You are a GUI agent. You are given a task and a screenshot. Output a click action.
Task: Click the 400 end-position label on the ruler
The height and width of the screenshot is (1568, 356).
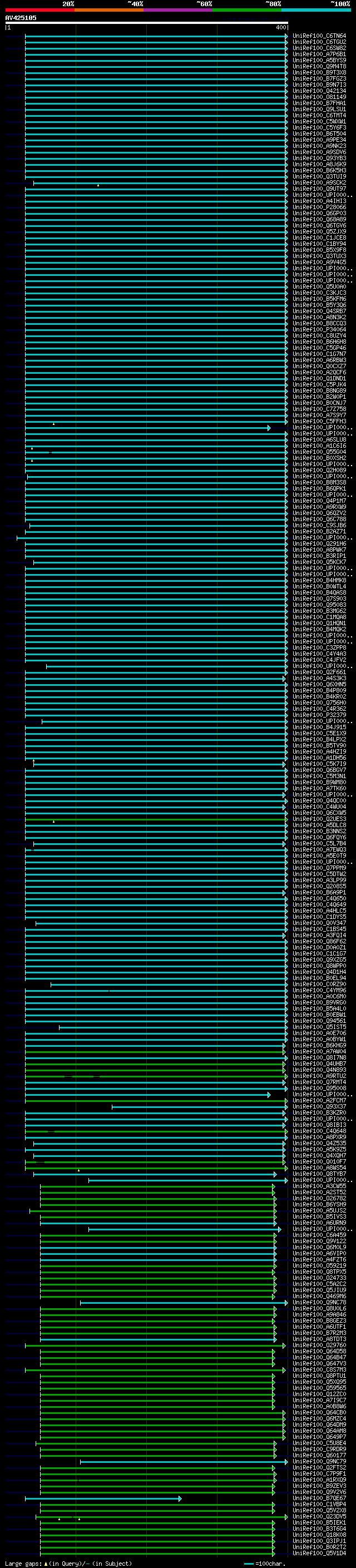pos(280,27)
